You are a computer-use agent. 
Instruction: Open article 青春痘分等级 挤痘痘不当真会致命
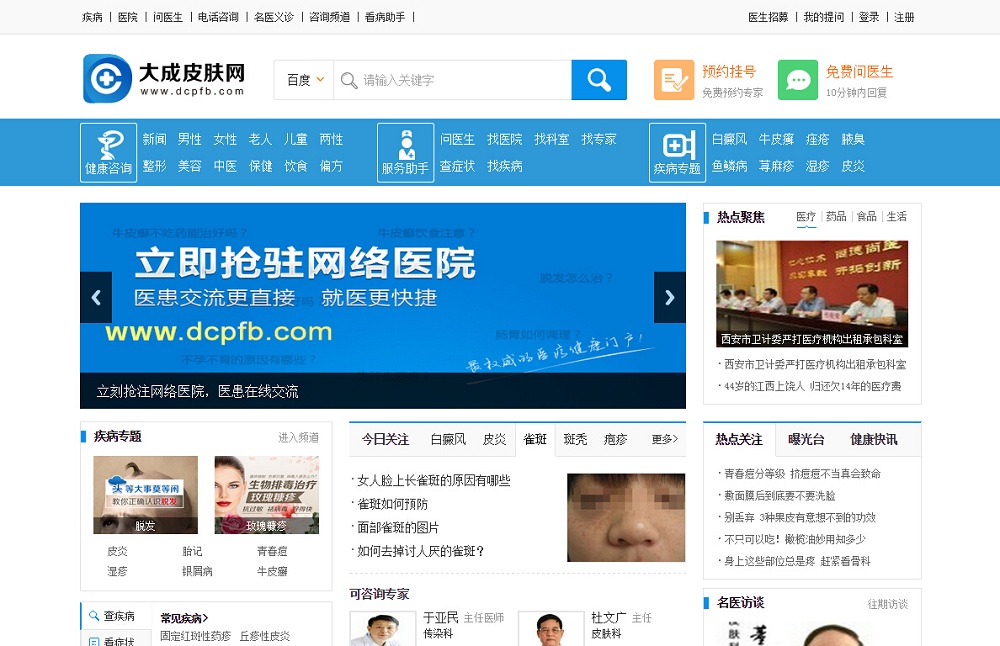point(802,474)
